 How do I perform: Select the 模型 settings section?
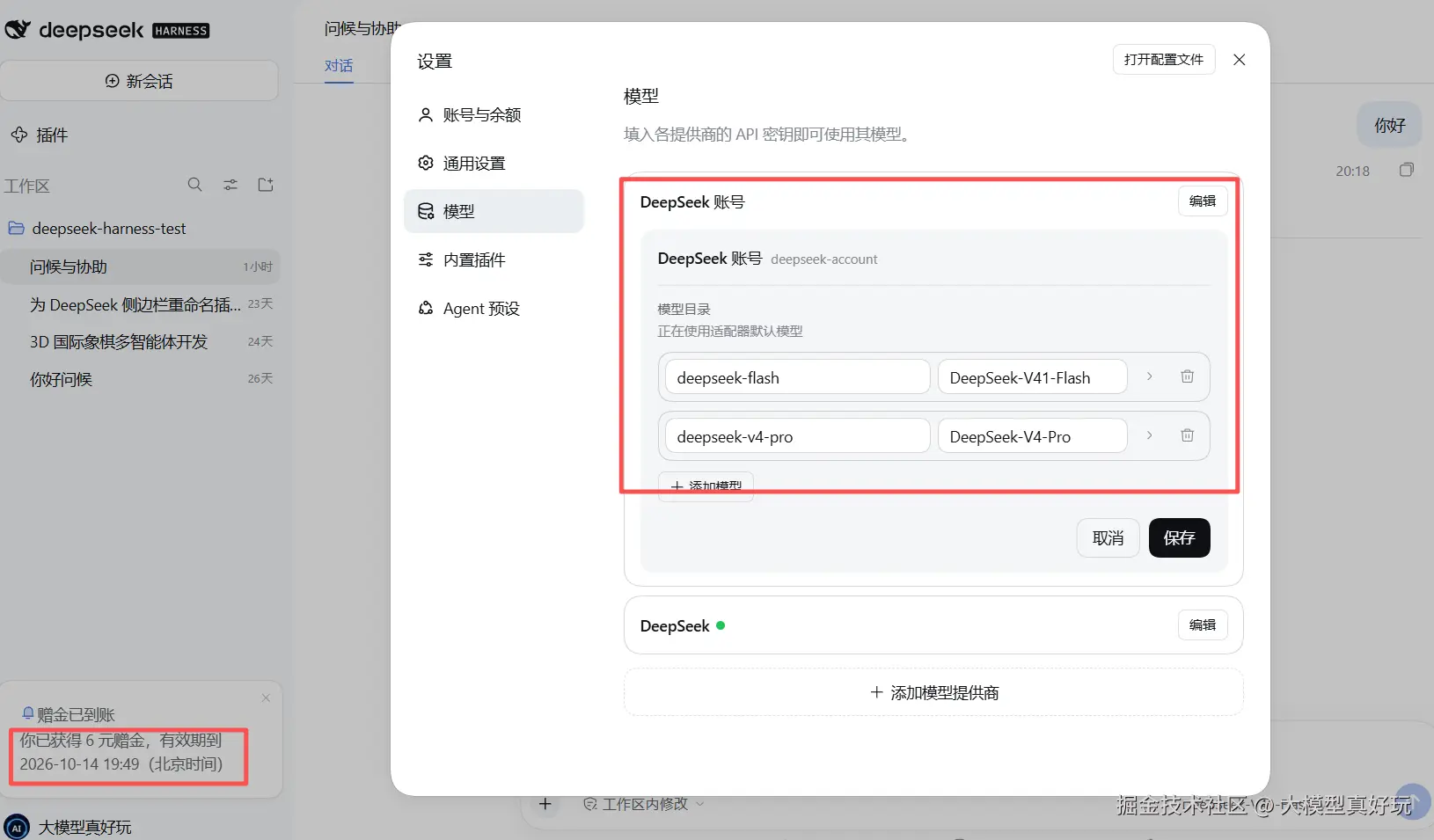point(494,211)
